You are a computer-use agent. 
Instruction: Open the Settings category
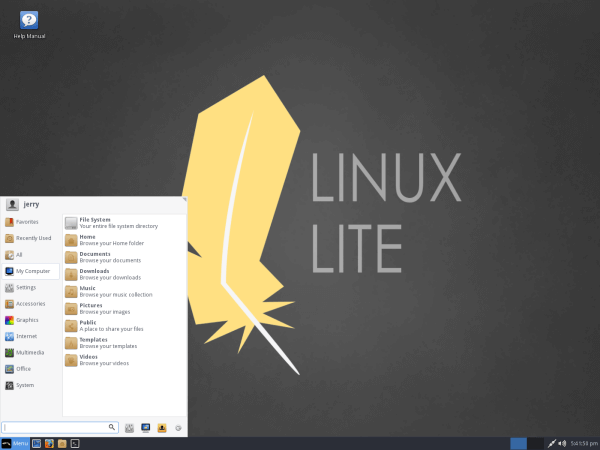click(x=31, y=287)
